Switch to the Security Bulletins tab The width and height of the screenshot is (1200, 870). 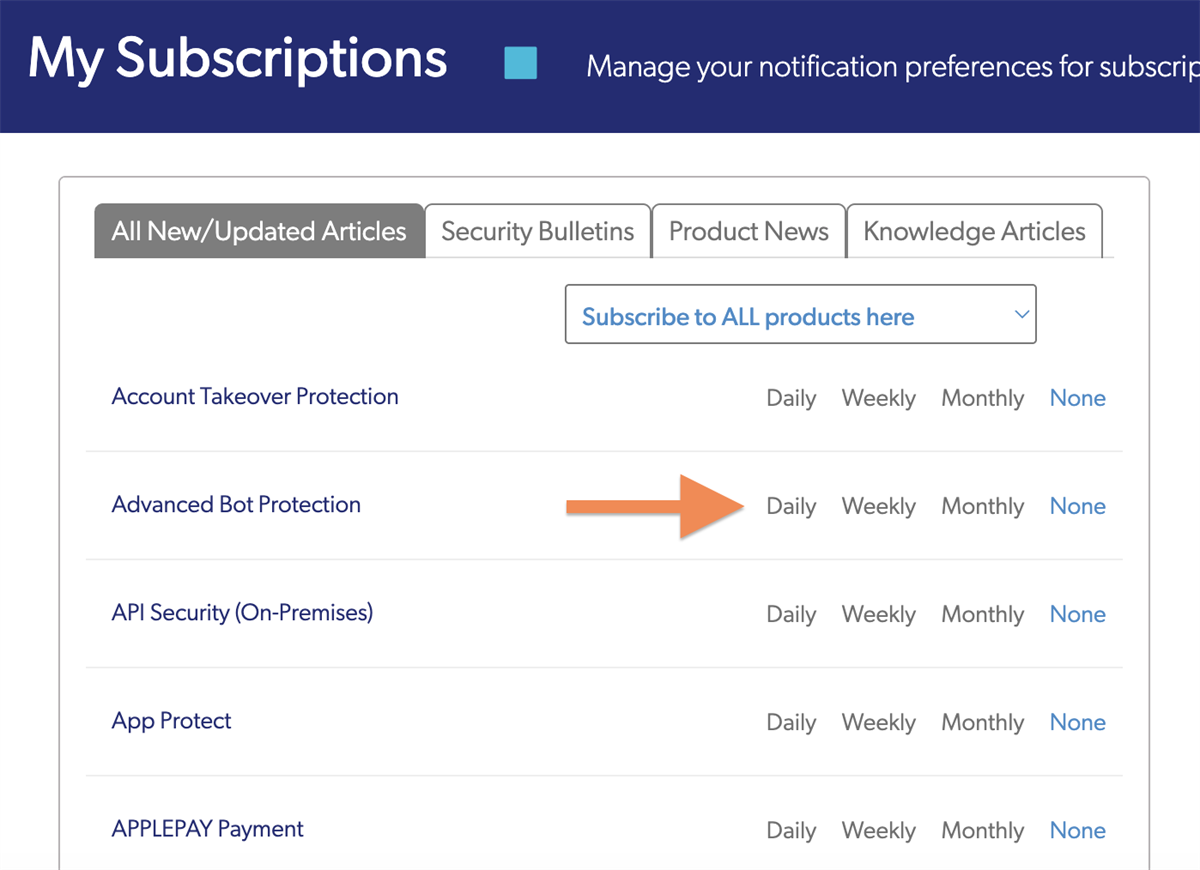tap(538, 231)
